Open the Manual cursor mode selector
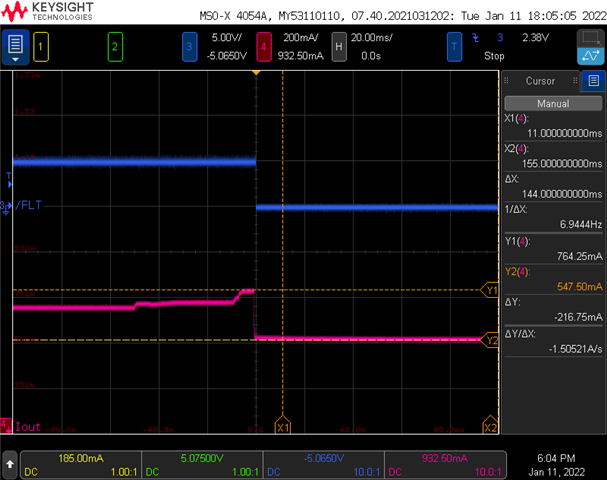 click(x=553, y=103)
